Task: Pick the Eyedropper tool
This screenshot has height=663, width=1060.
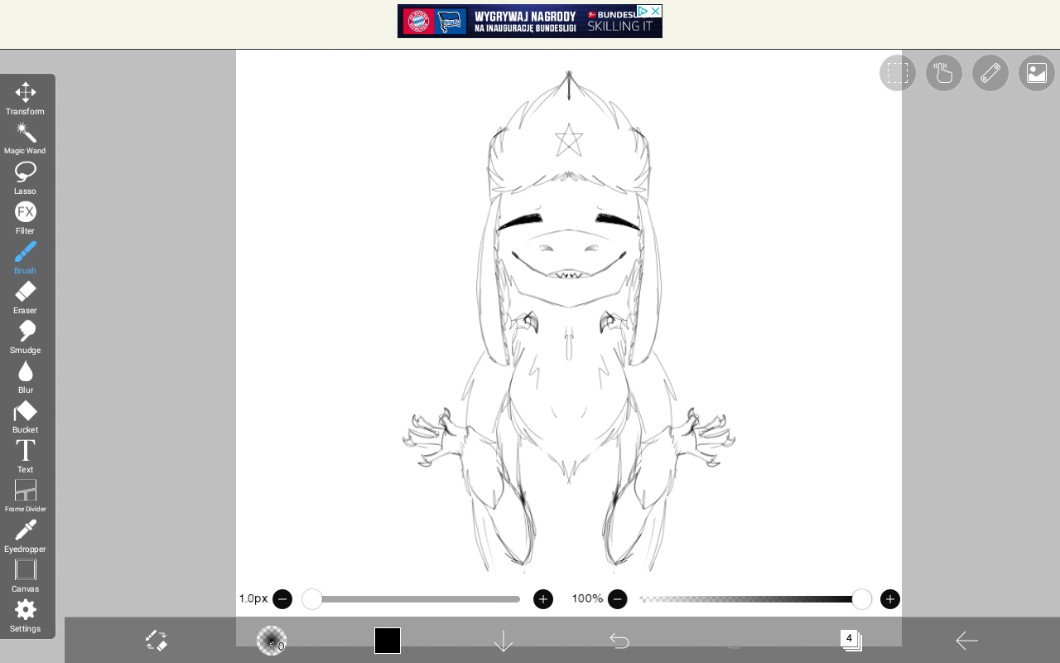Action: click(25, 535)
